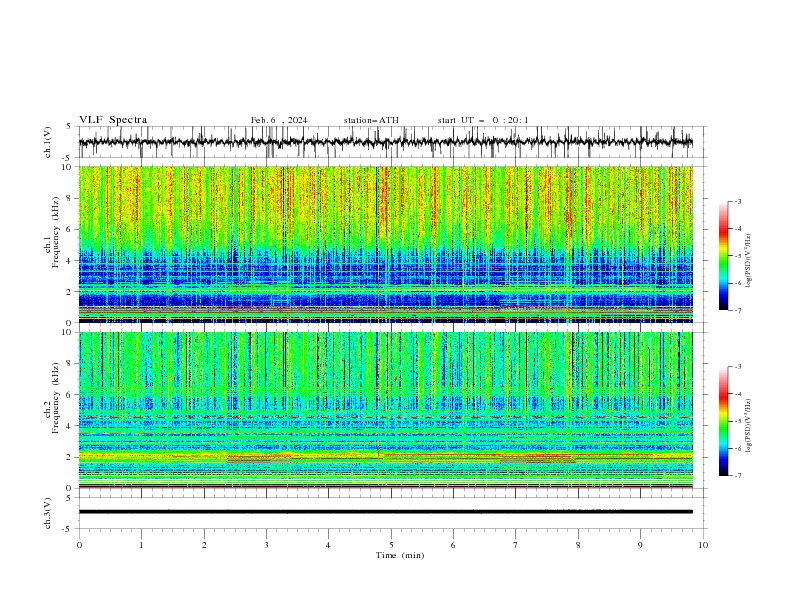The image size is (792, 612).
Task: Click the '-3' label on upper colorbar
Action: [737, 201]
